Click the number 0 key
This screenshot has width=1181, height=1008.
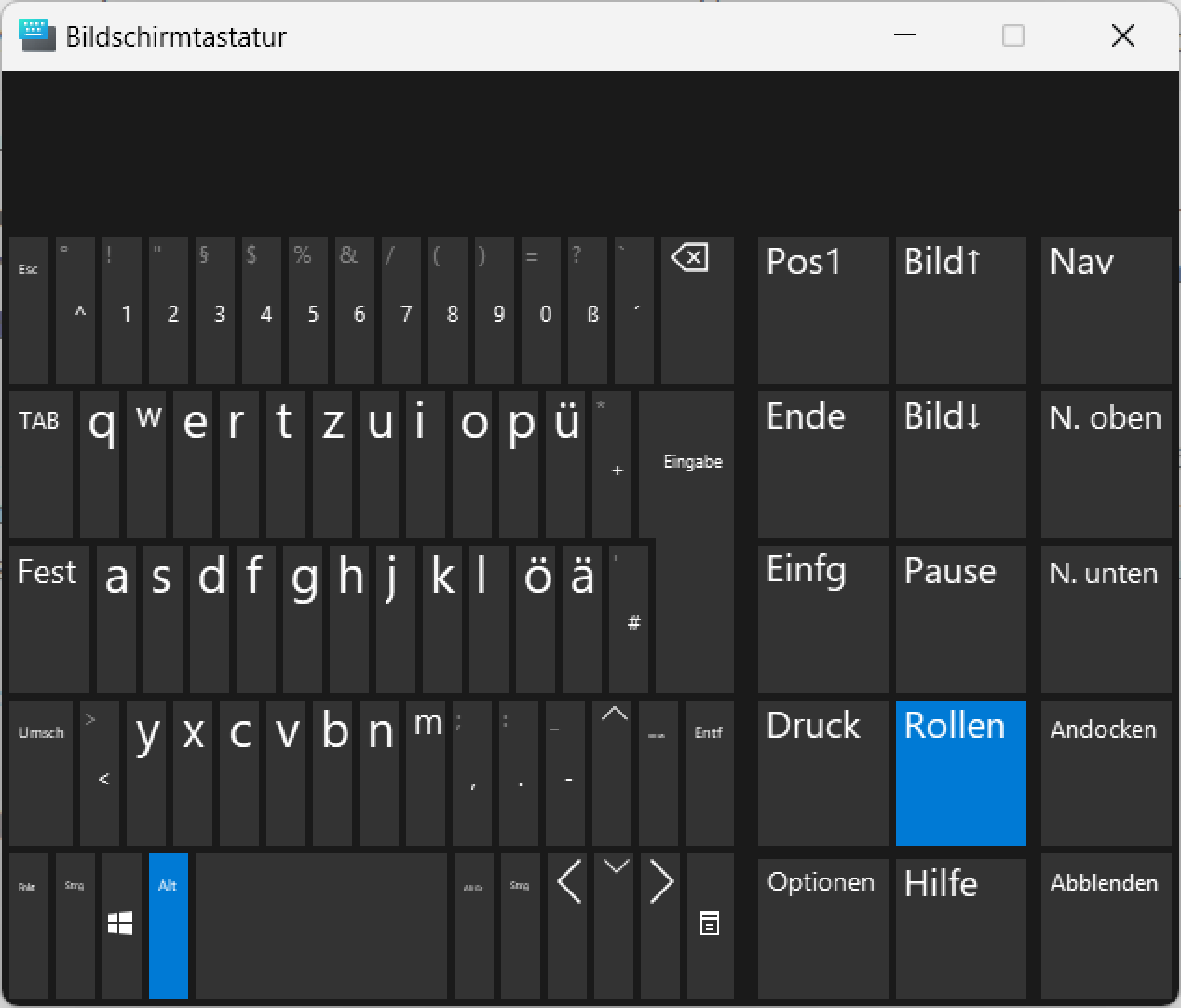(x=541, y=310)
